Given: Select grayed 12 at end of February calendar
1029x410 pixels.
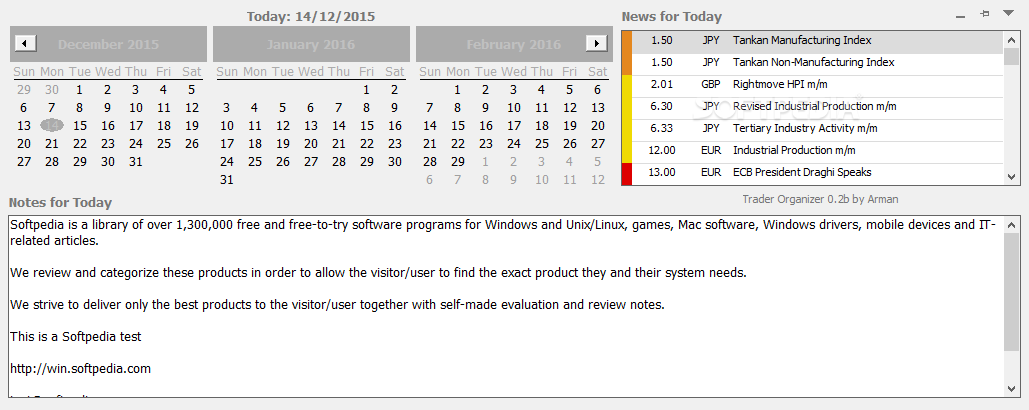Looking at the screenshot, I should 598,179.
